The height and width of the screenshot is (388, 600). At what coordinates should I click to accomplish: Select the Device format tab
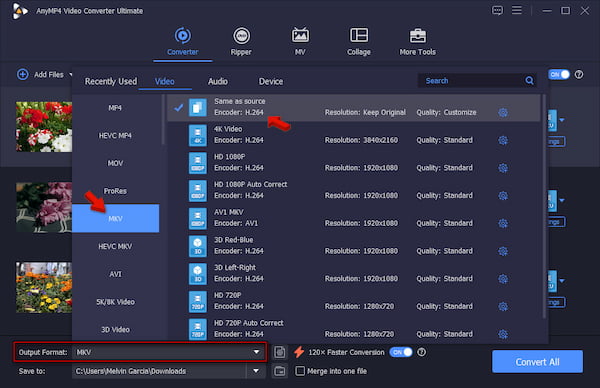click(271, 81)
